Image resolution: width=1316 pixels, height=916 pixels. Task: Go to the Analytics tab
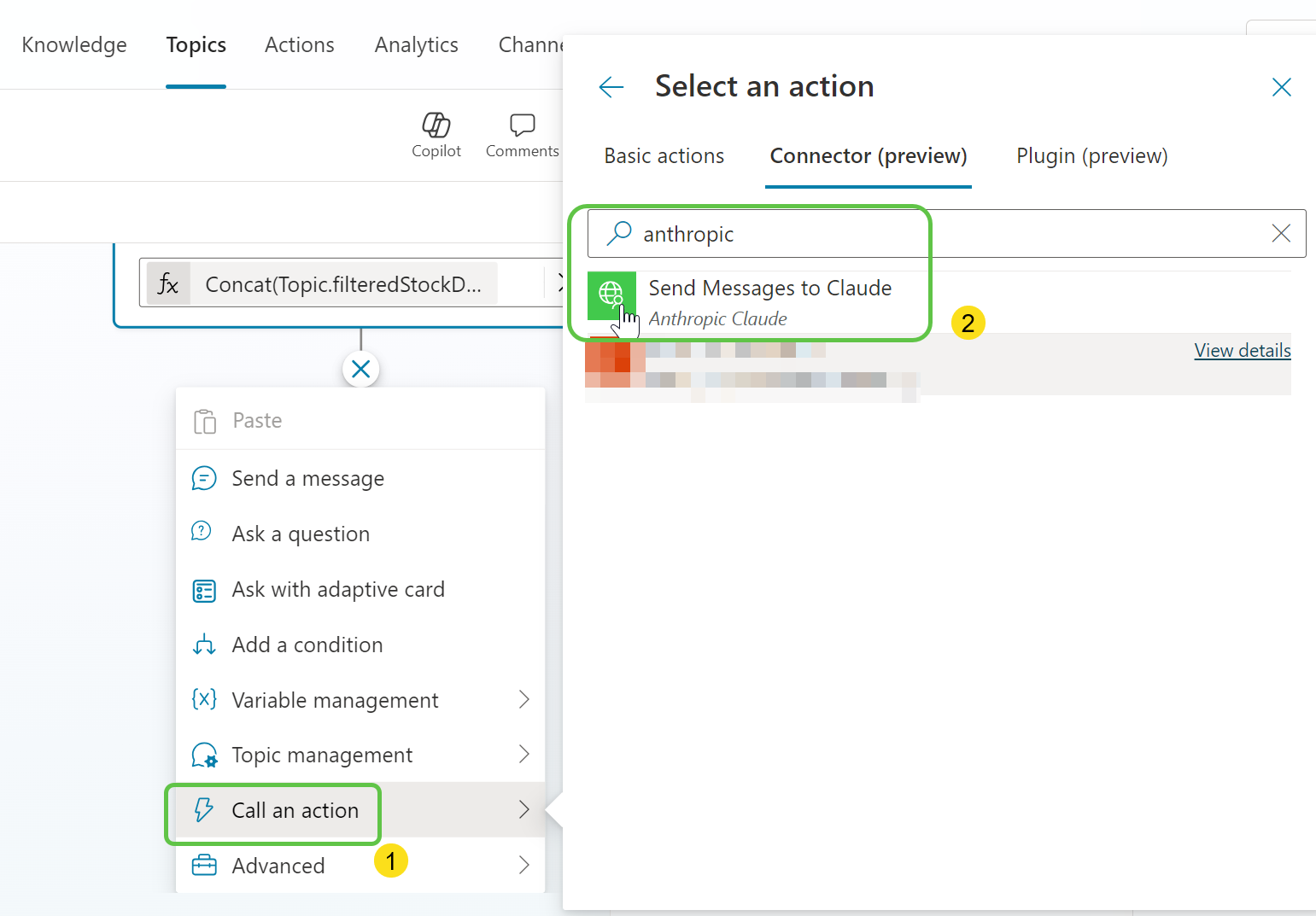[417, 44]
